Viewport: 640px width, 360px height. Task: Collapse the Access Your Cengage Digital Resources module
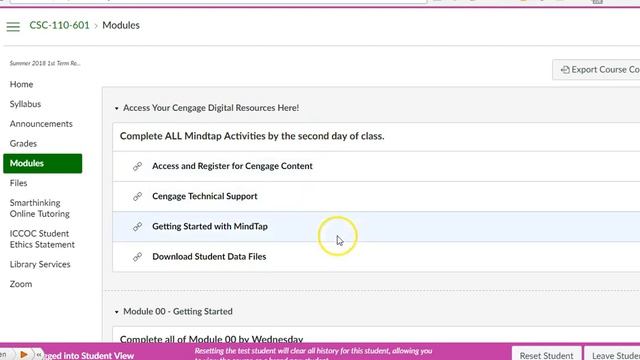pos(117,108)
